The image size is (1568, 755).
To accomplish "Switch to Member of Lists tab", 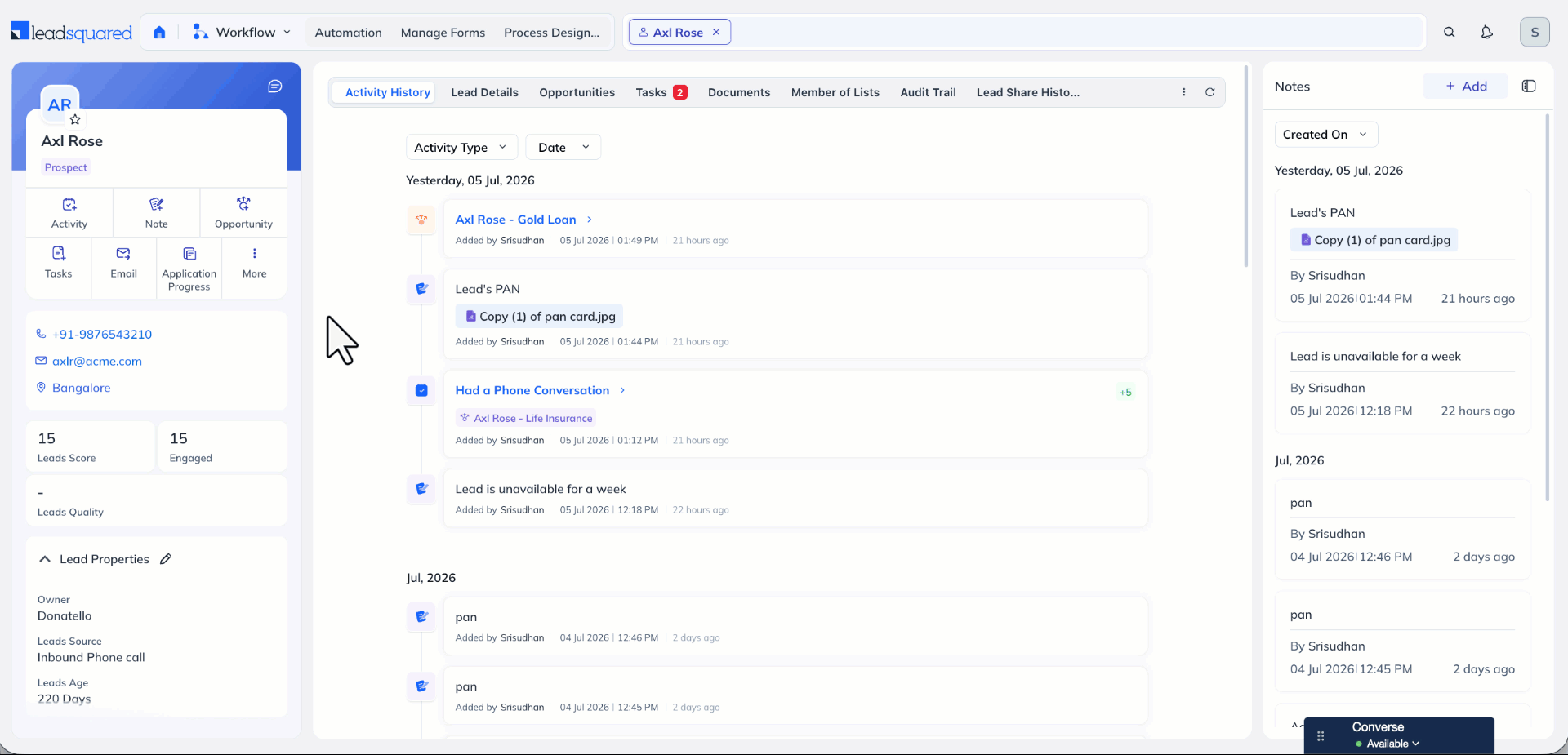I will click(835, 92).
